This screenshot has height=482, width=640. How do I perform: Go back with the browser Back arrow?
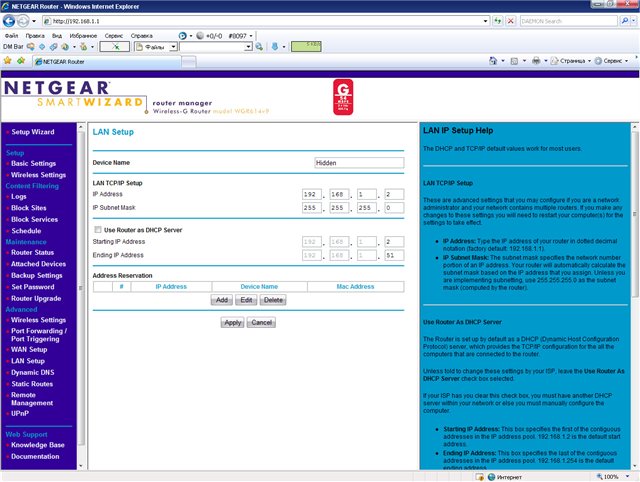click(9, 20)
